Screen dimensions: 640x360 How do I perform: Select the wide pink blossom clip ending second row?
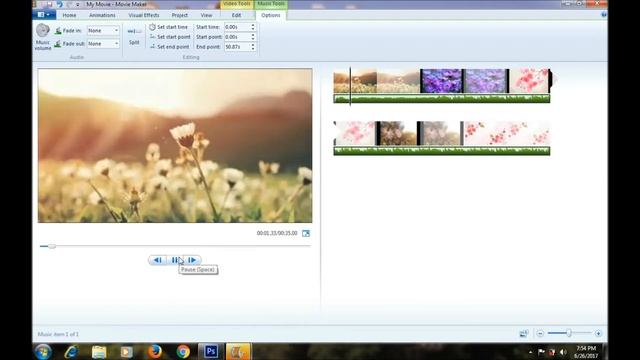coord(507,133)
